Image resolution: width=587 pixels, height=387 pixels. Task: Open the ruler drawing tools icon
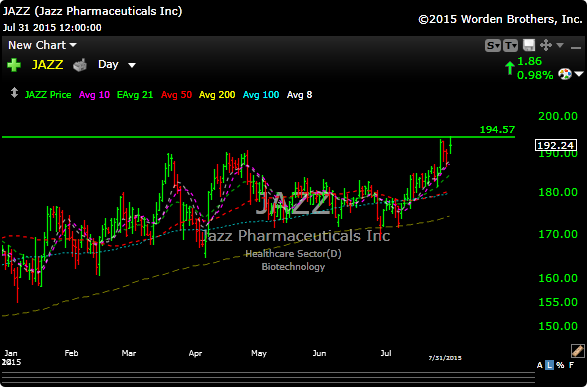pos(578,351)
